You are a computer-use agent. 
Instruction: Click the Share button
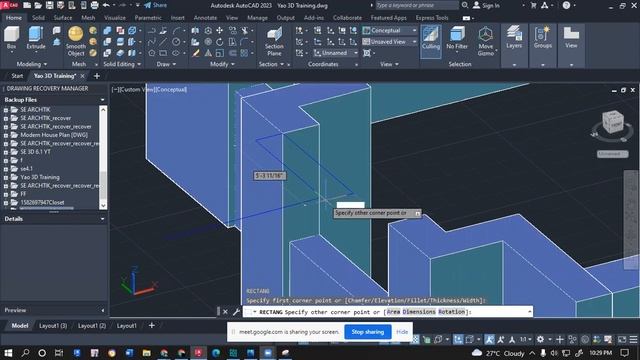[x=156, y=5]
